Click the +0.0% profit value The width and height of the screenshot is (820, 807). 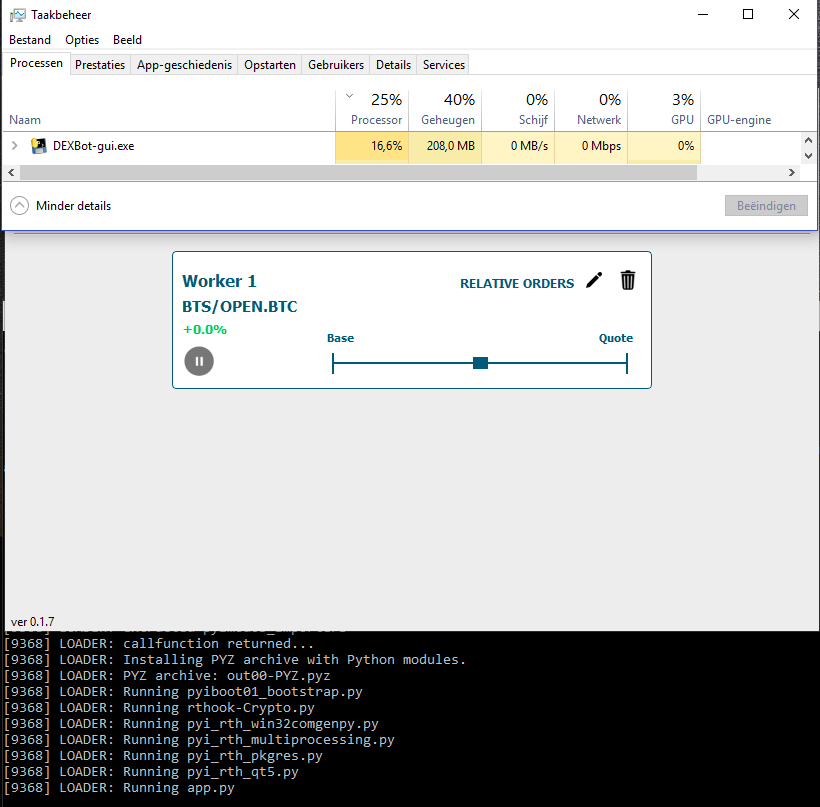[204, 329]
